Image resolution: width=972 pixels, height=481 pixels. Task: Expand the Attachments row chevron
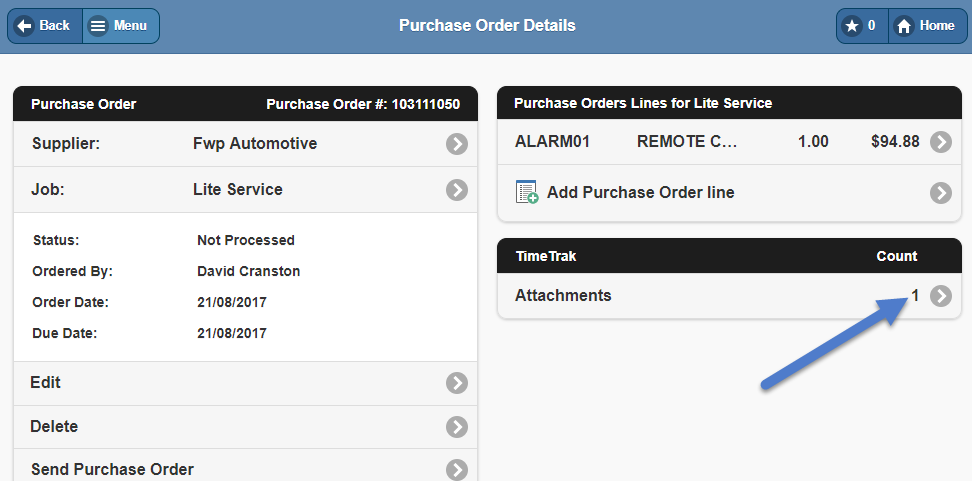coord(941,296)
